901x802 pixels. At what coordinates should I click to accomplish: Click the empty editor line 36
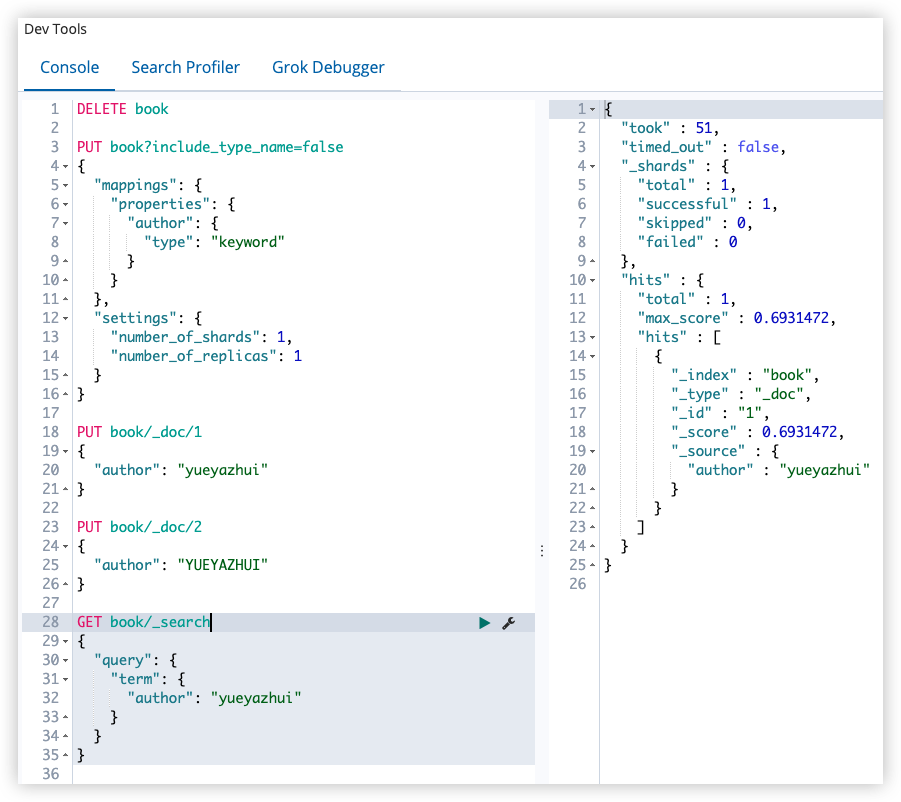(303, 774)
